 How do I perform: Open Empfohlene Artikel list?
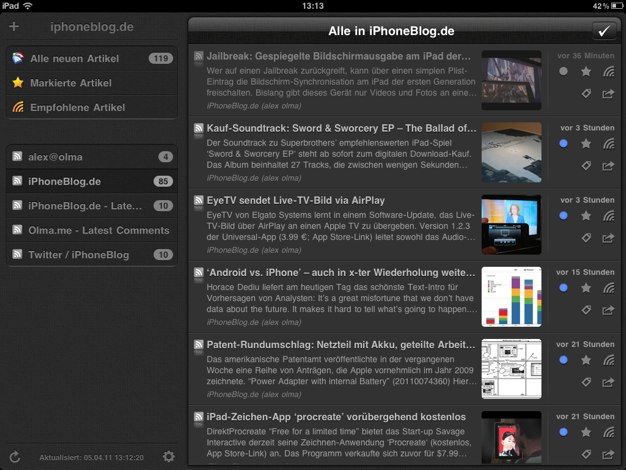(x=92, y=107)
